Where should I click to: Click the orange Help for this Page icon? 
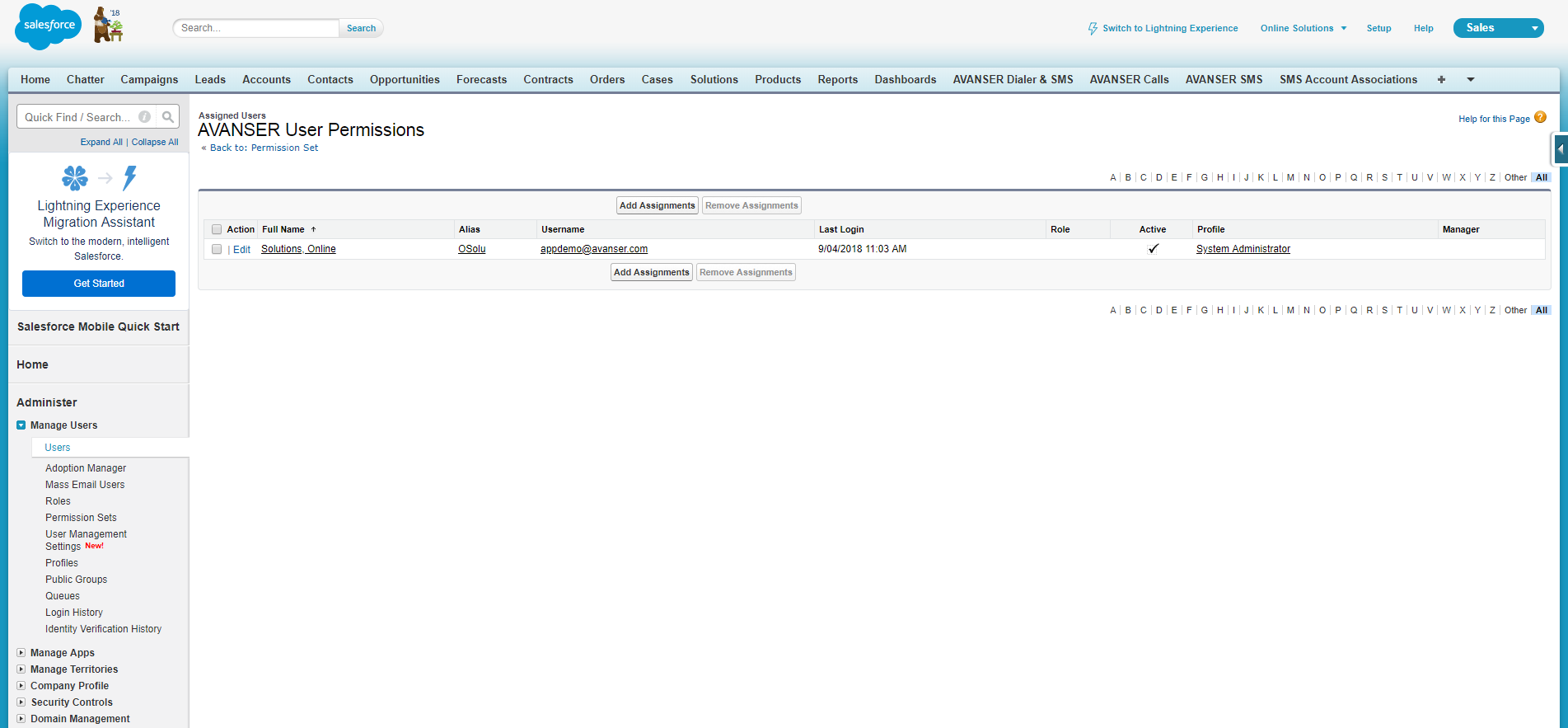1540,118
